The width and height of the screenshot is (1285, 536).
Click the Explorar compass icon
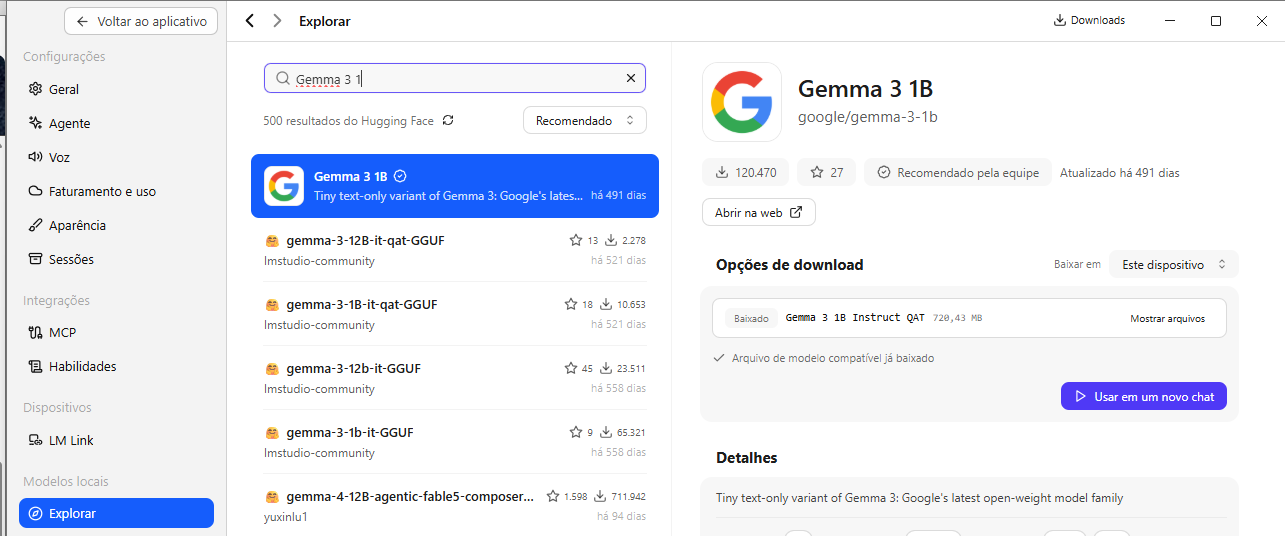click(x=36, y=513)
